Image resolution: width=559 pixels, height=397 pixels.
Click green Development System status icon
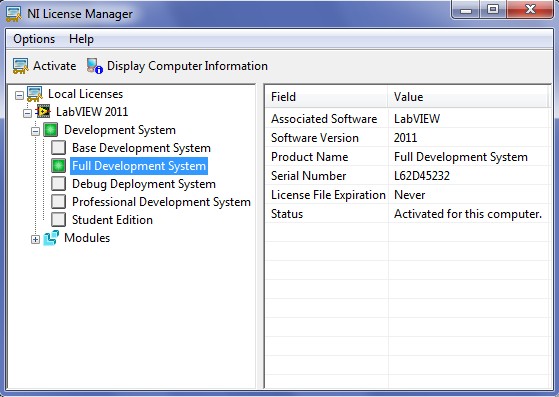tap(51, 130)
